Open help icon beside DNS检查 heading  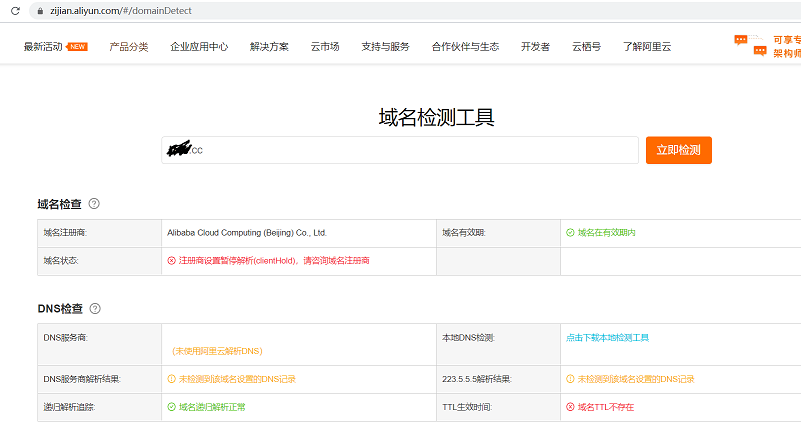(x=95, y=308)
